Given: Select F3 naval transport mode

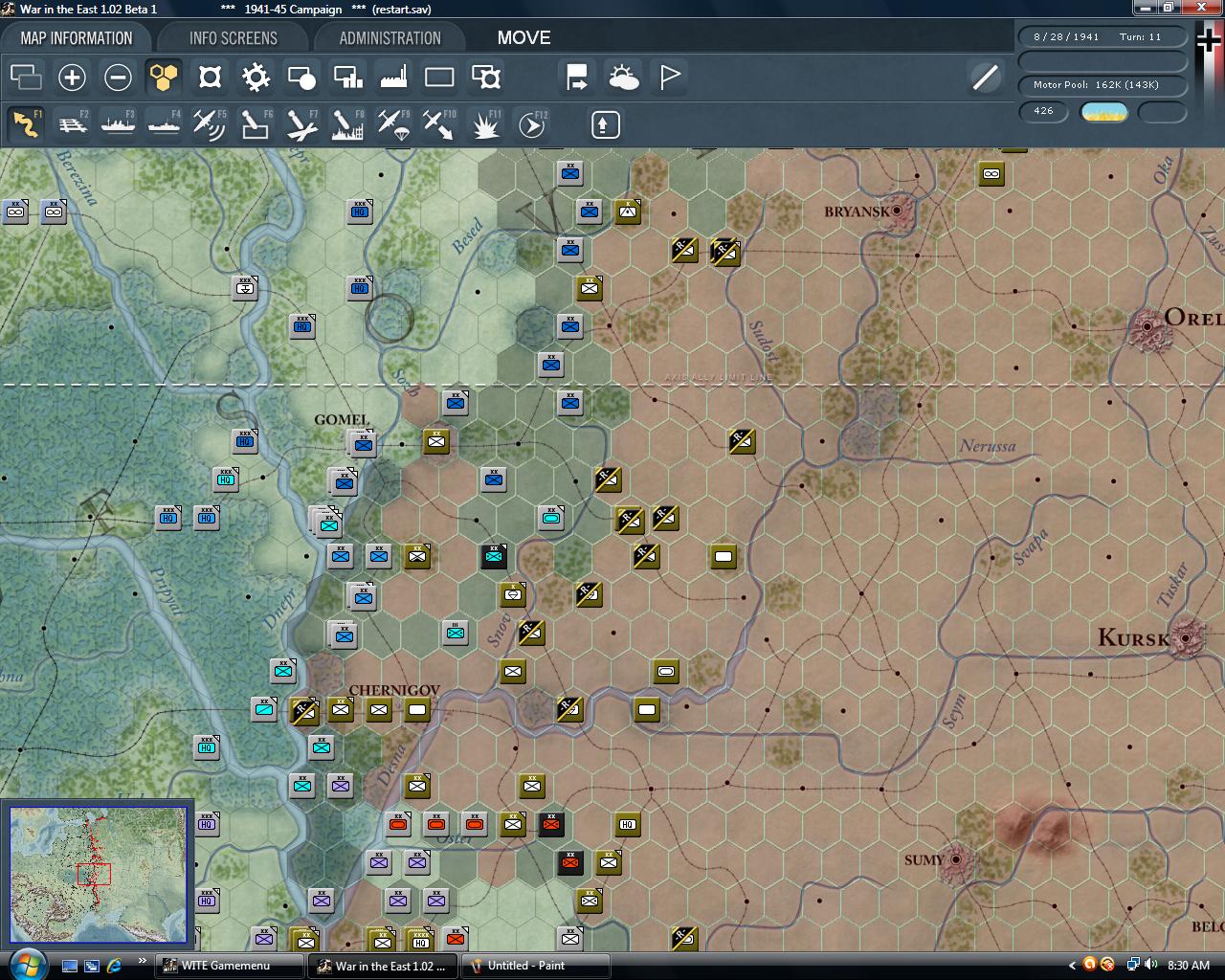Looking at the screenshot, I should (118, 124).
